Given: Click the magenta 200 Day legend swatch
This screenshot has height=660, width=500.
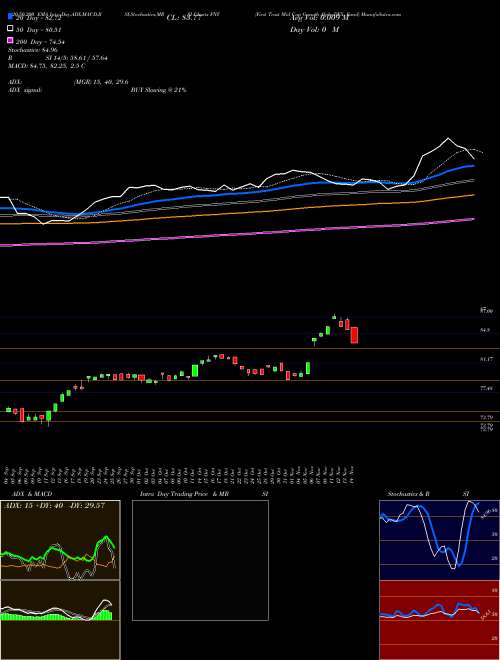Looking at the screenshot, I should pyautogui.click(x=10, y=41).
